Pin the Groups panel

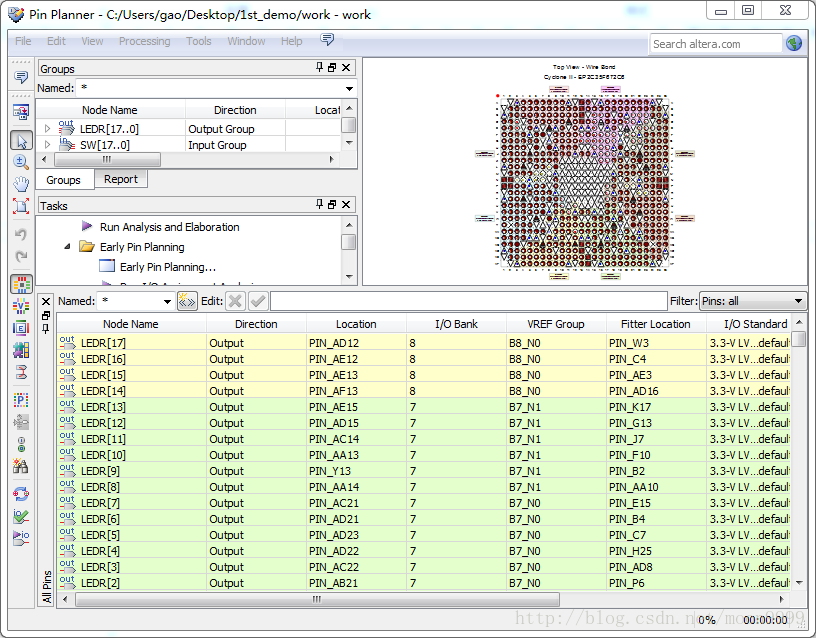(x=320, y=67)
